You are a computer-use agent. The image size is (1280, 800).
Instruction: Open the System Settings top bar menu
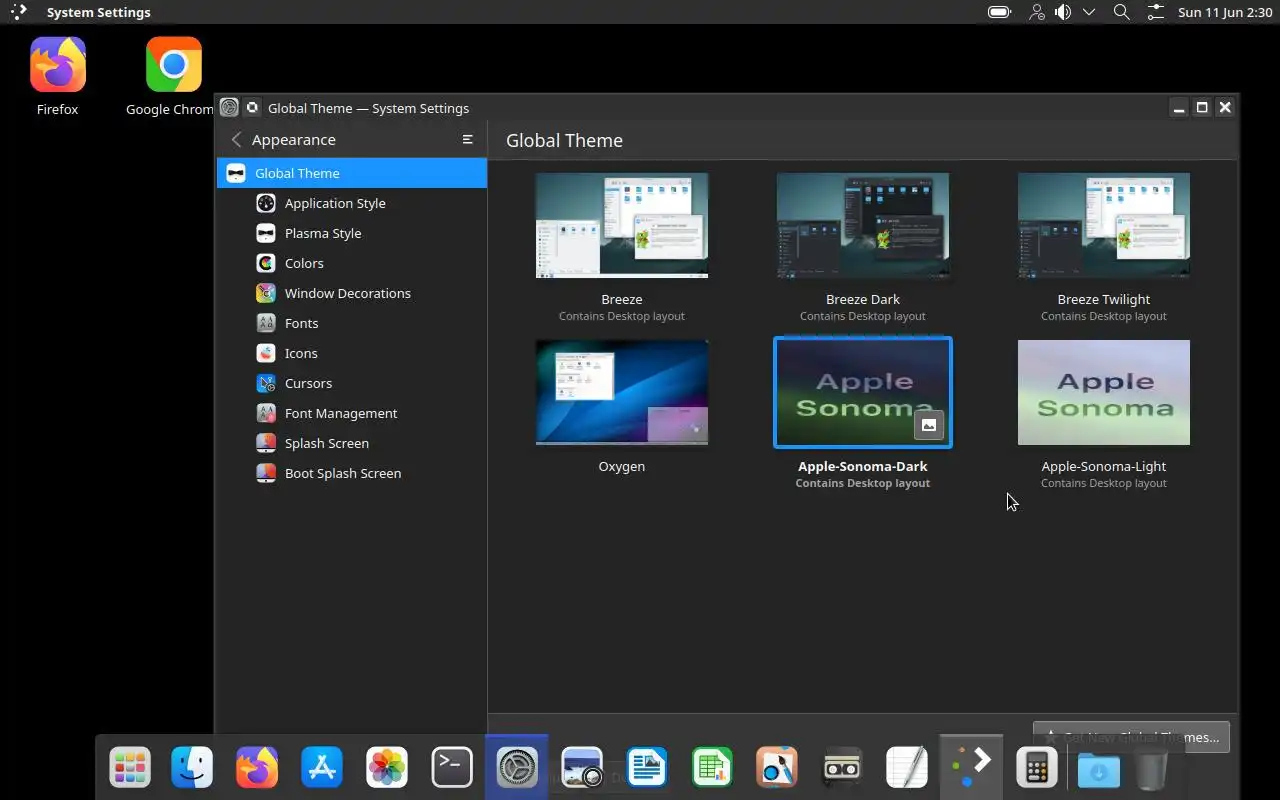(x=98, y=12)
